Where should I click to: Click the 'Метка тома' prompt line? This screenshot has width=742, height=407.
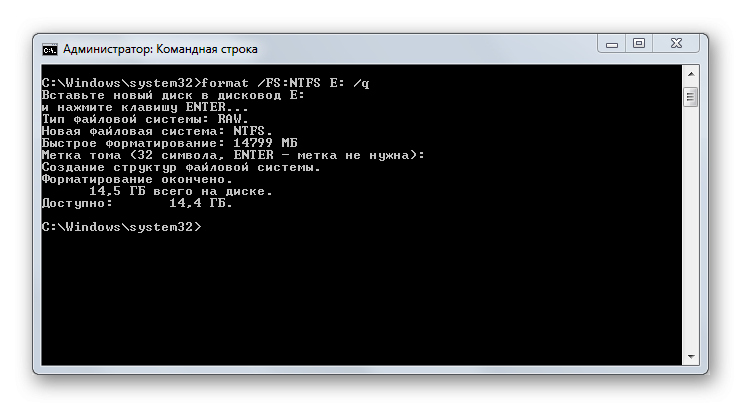233,155
